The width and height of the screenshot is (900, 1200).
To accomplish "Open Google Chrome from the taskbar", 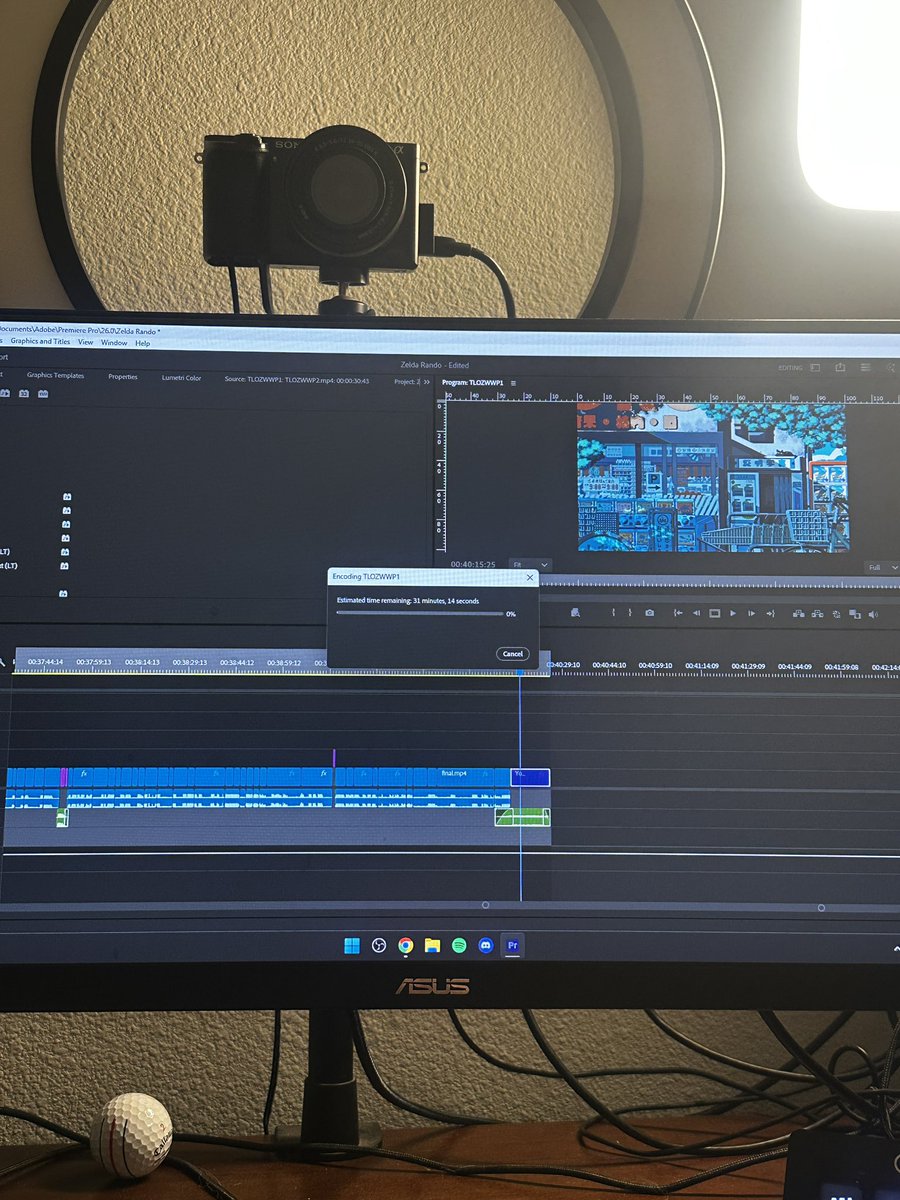I will click(x=405, y=945).
